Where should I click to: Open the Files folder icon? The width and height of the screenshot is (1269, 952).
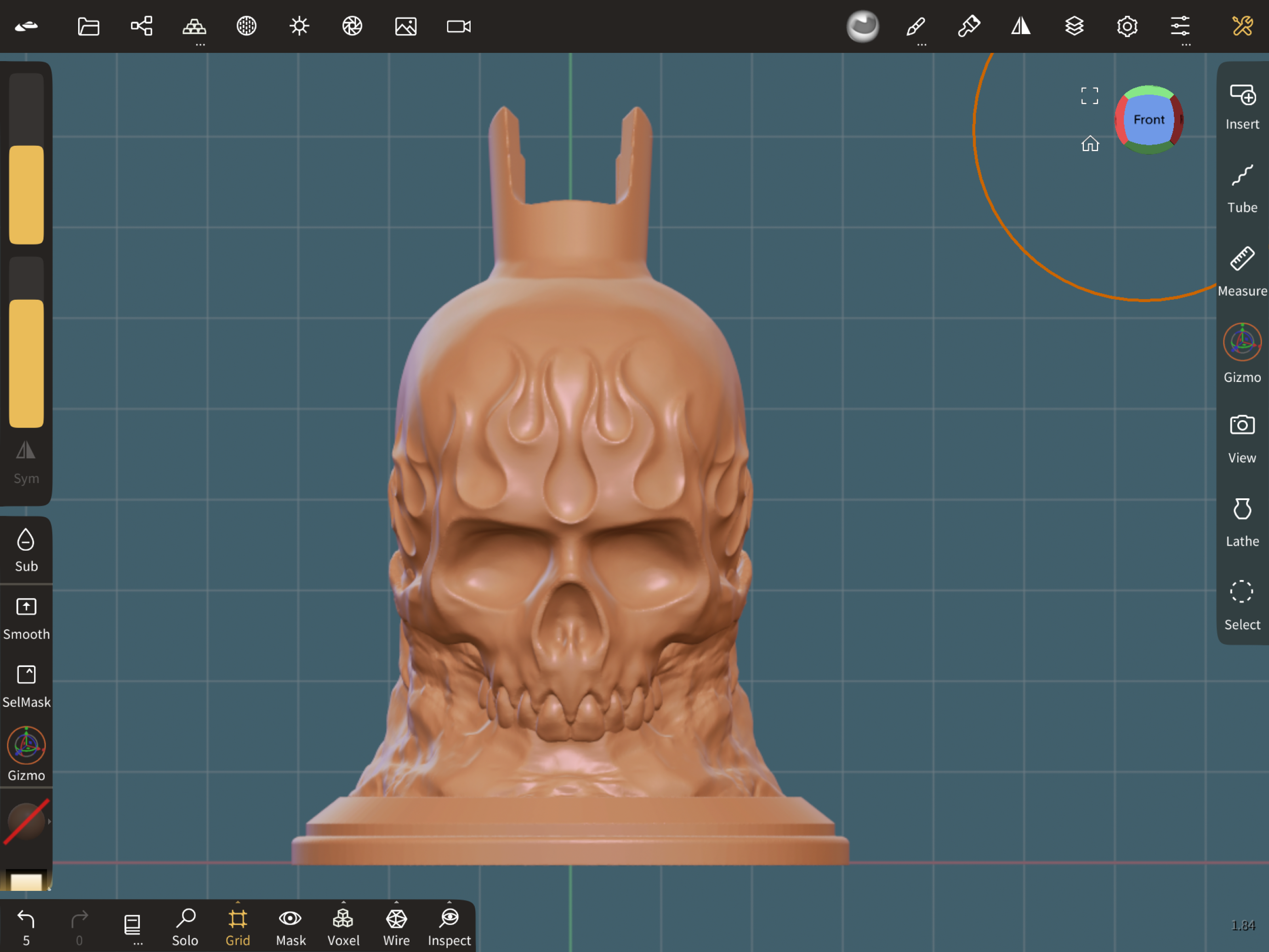click(x=88, y=26)
